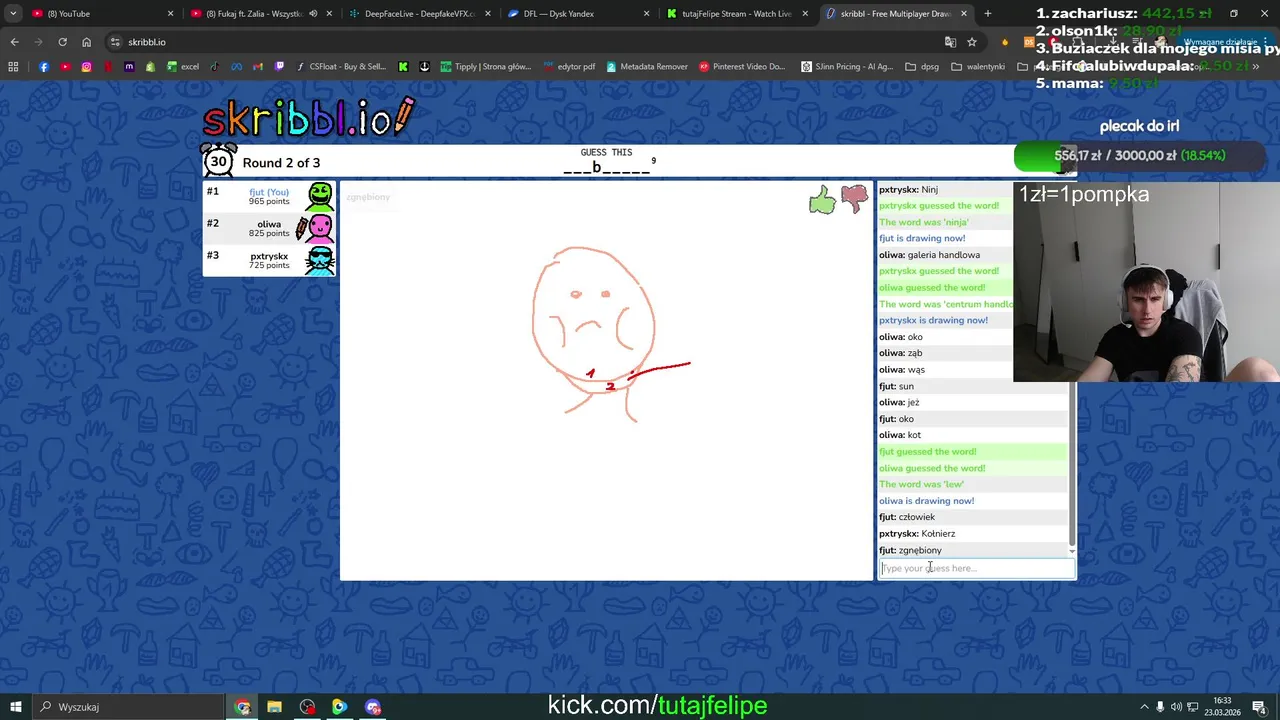Viewport: 1280px width, 720px height.
Task: Click the thumbs up like icon
Action: click(822, 201)
